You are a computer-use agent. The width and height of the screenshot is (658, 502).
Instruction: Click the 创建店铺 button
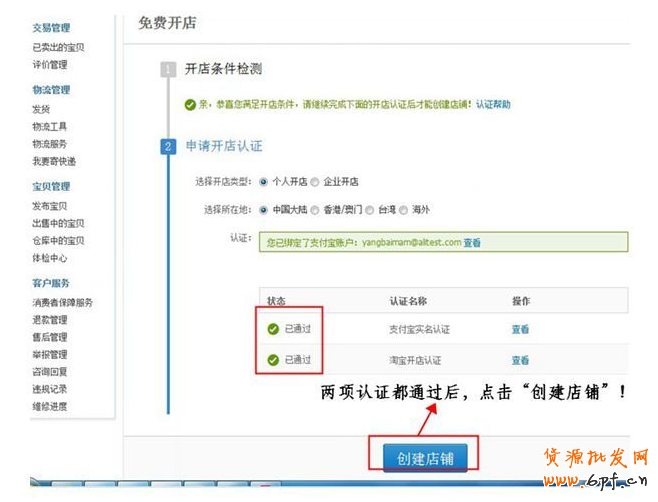pos(425,458)
